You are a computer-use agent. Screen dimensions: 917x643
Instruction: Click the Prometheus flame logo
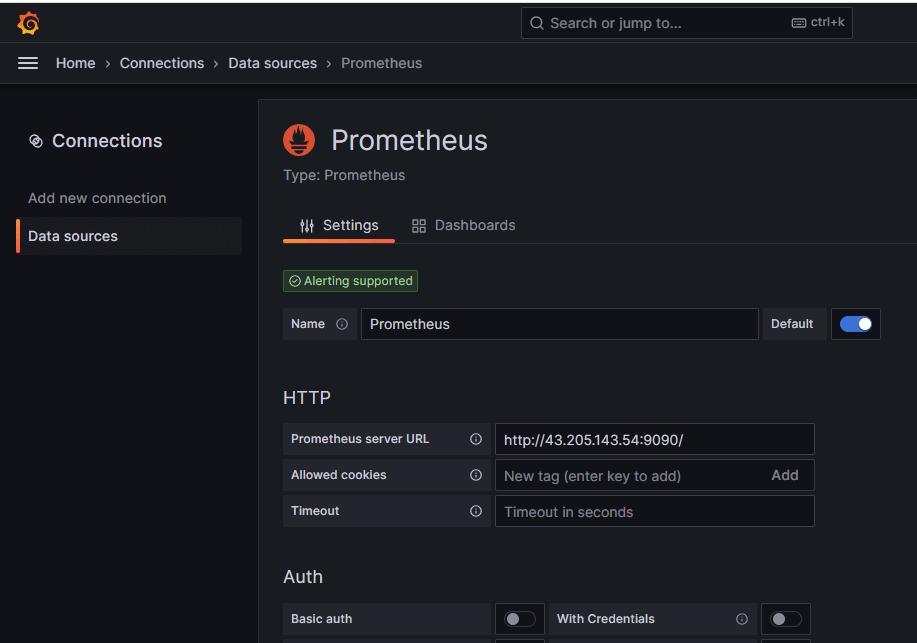(299, 140)
